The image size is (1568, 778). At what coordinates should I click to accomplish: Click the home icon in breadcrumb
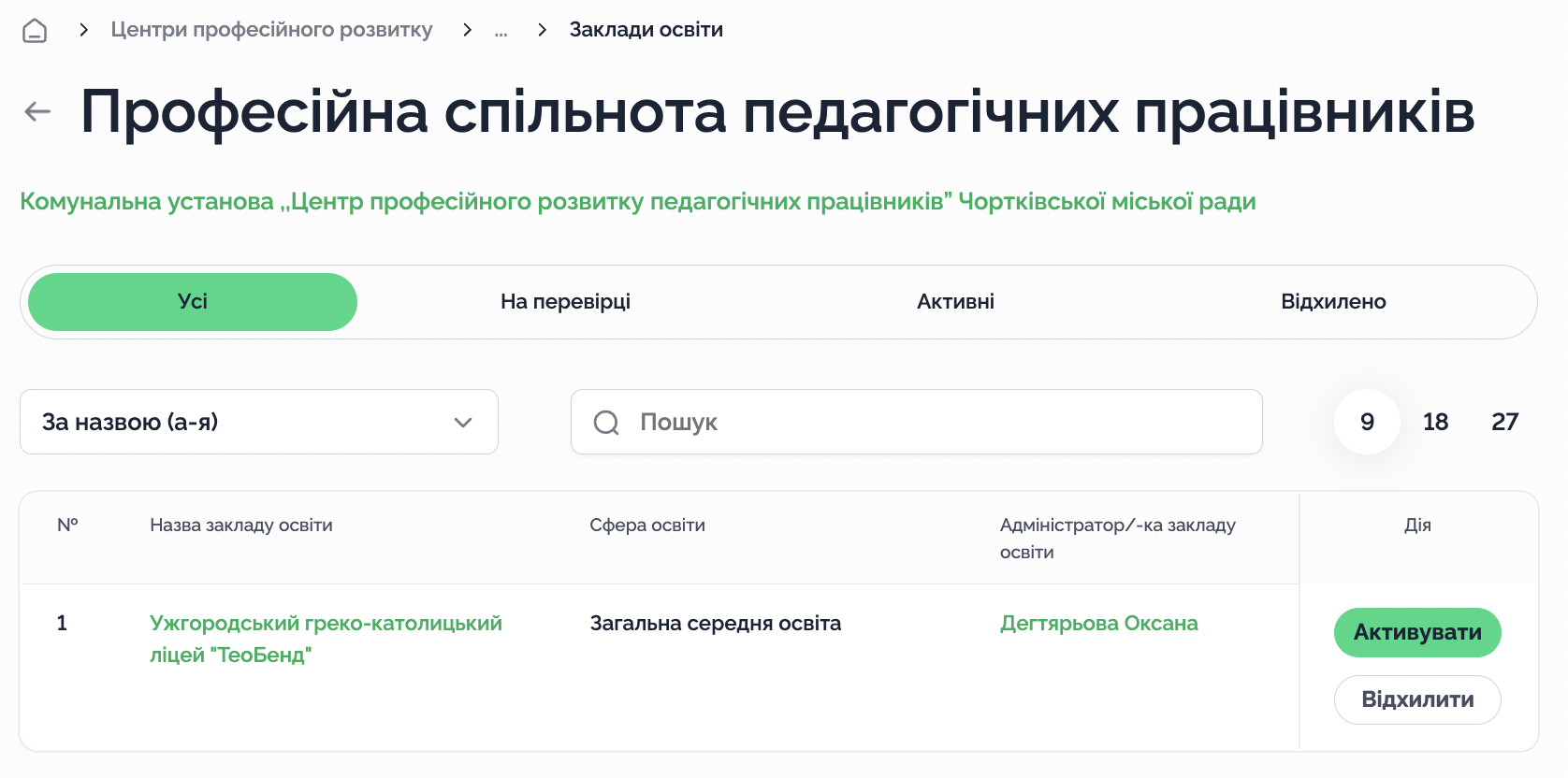coord(35,31)
